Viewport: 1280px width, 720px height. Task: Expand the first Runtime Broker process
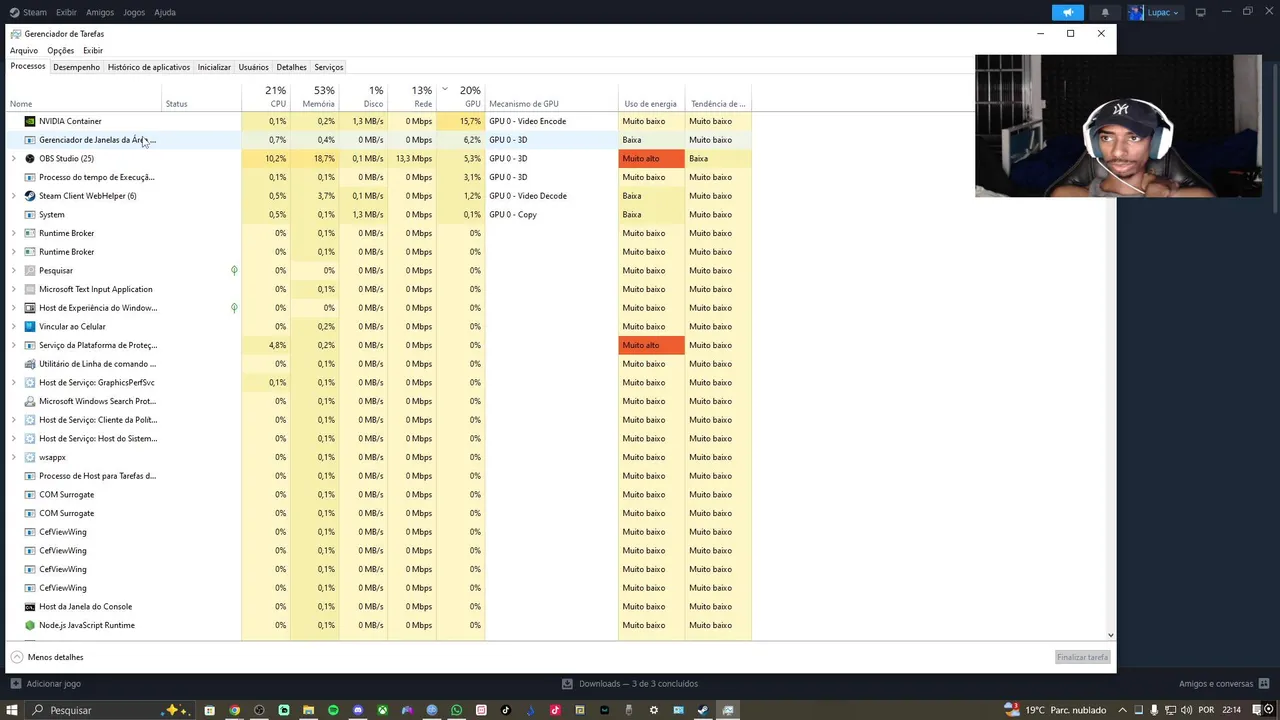point(13,233)
